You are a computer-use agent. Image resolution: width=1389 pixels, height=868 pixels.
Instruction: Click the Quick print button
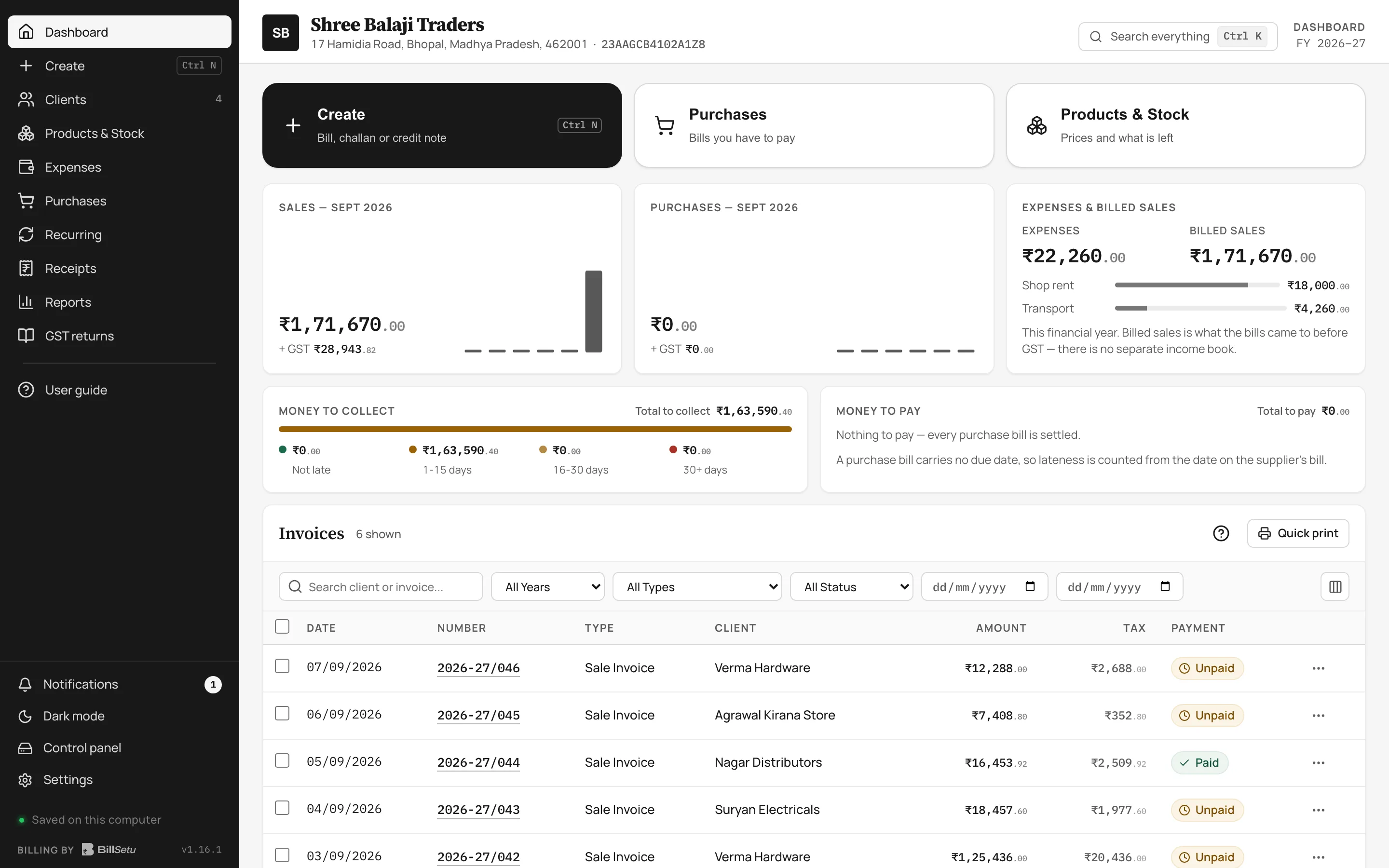[1298, 533]
